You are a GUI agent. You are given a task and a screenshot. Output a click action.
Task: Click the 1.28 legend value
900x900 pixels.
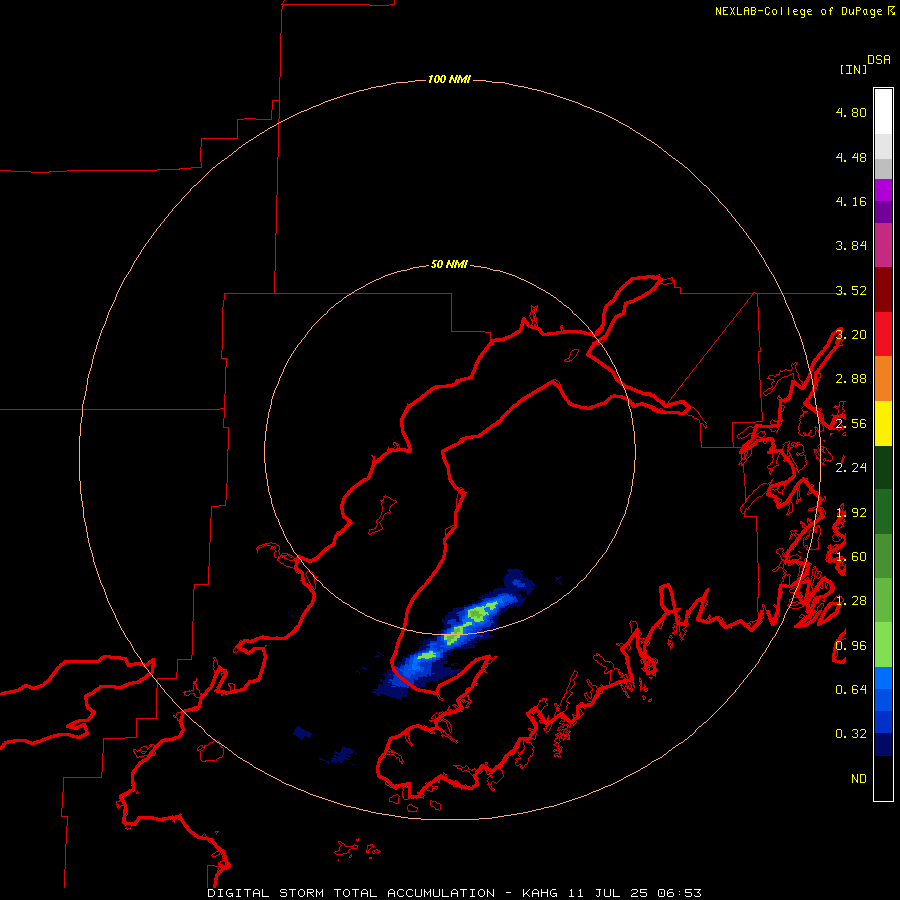coord(851,601)
